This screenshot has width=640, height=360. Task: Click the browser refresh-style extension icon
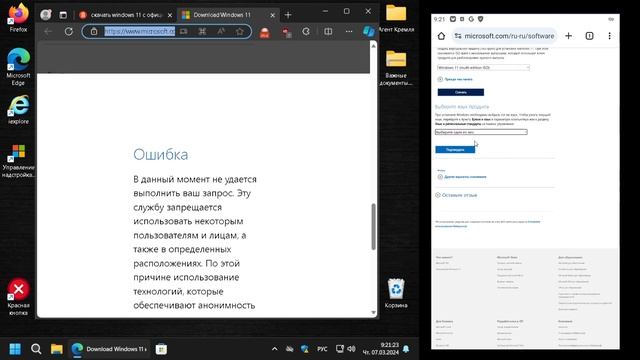(x=306, y=31)
